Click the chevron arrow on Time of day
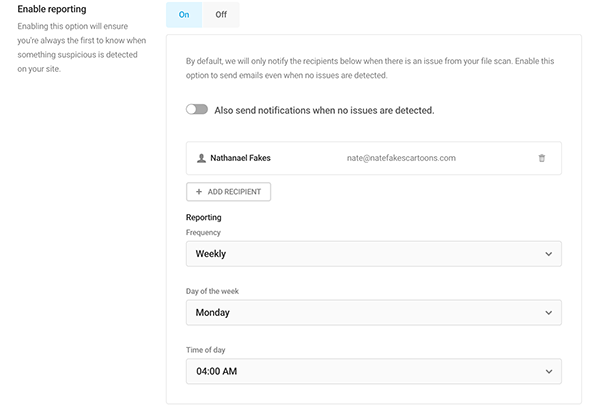 (x=547, y=372)
